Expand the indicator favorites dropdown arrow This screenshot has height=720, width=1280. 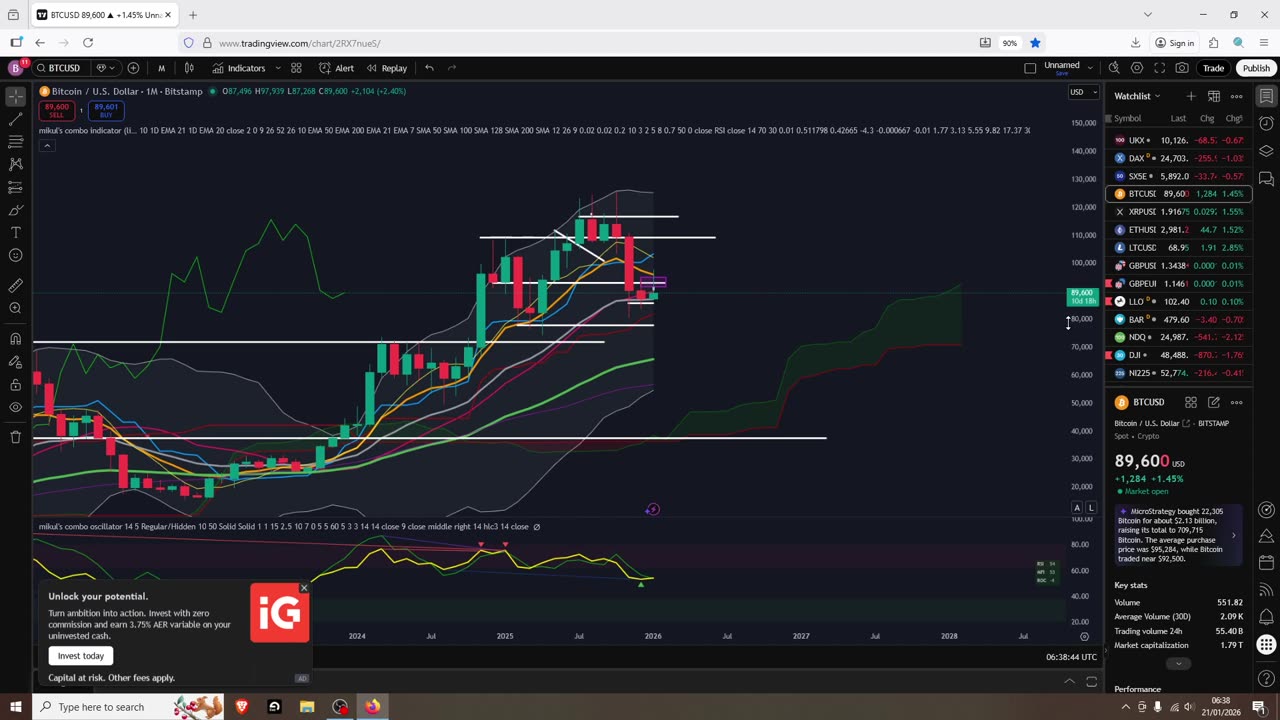pyautogui.click(x=278, y=68)
